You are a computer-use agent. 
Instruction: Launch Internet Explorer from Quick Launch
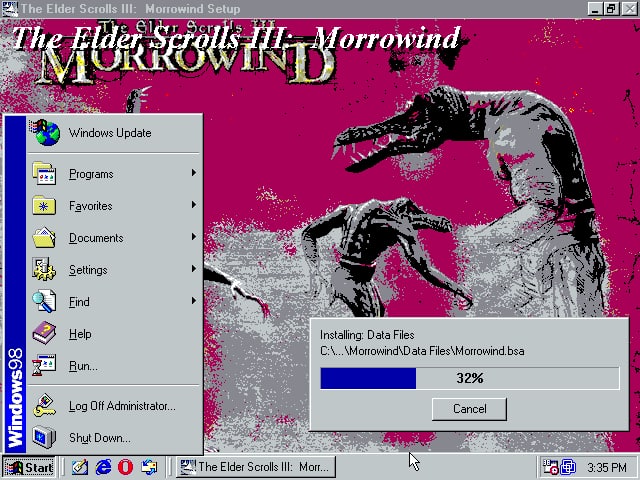pyautogui.click(x=103, y=467)
